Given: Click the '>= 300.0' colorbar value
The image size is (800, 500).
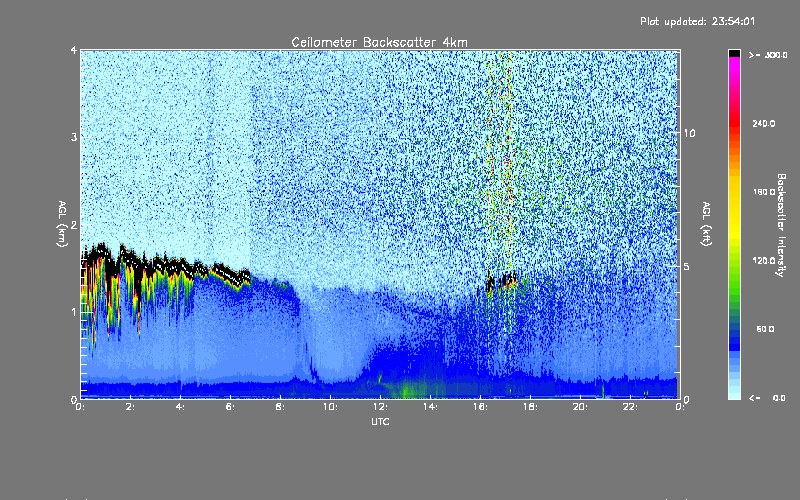Looking at the screenshot, I should point(768,55).
